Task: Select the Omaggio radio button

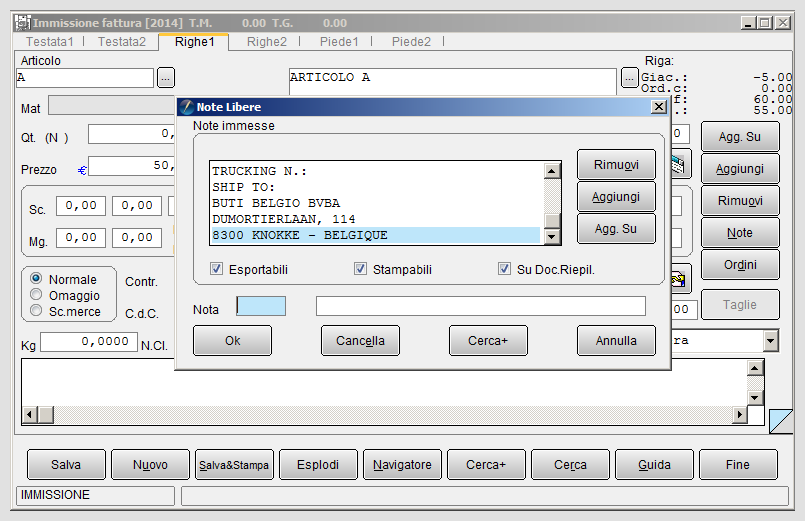Action: 36,295
